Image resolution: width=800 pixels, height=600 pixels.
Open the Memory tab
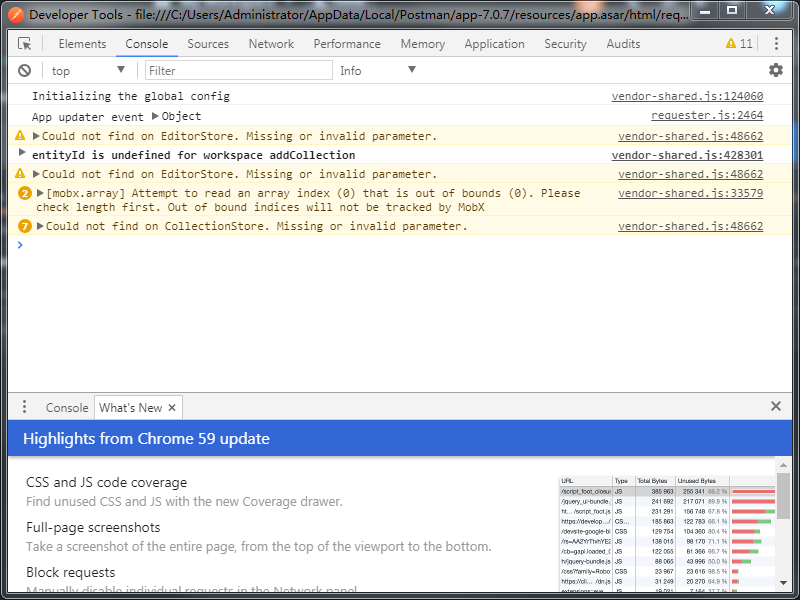click(422, 44)
